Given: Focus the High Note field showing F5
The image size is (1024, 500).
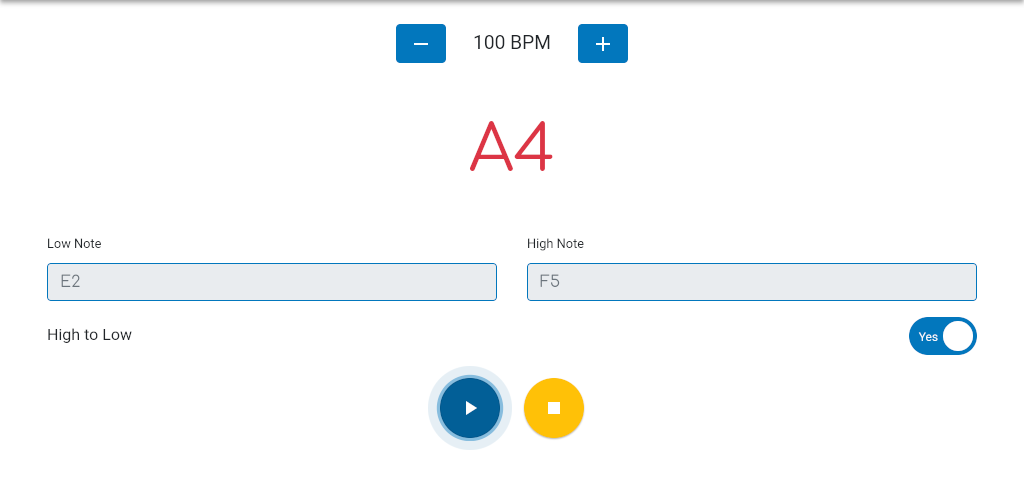Looking at the screenshot, I should pos(752,282).
